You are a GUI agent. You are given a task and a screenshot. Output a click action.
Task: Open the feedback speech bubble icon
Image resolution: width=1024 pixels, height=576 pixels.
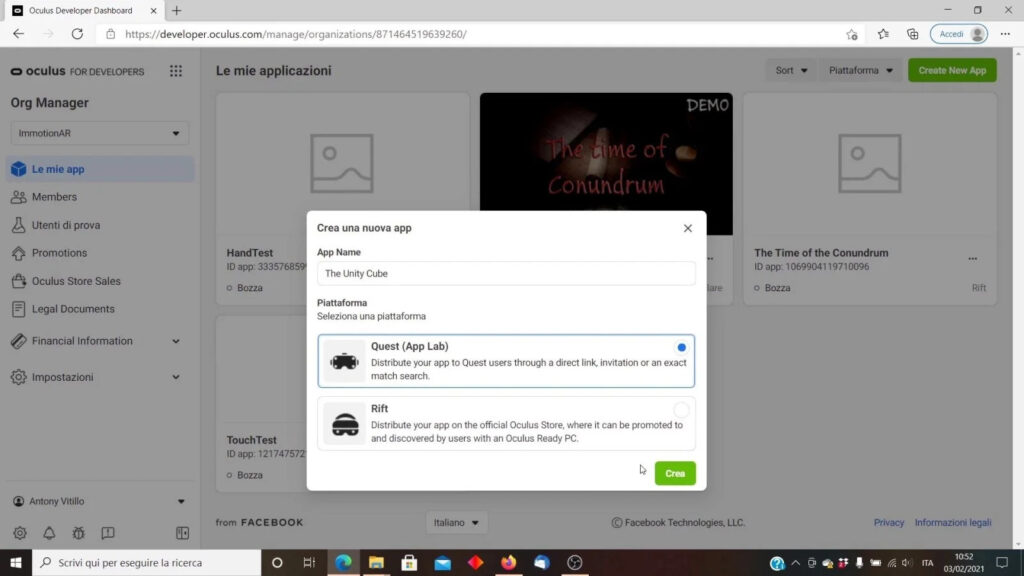click(108, 533)
